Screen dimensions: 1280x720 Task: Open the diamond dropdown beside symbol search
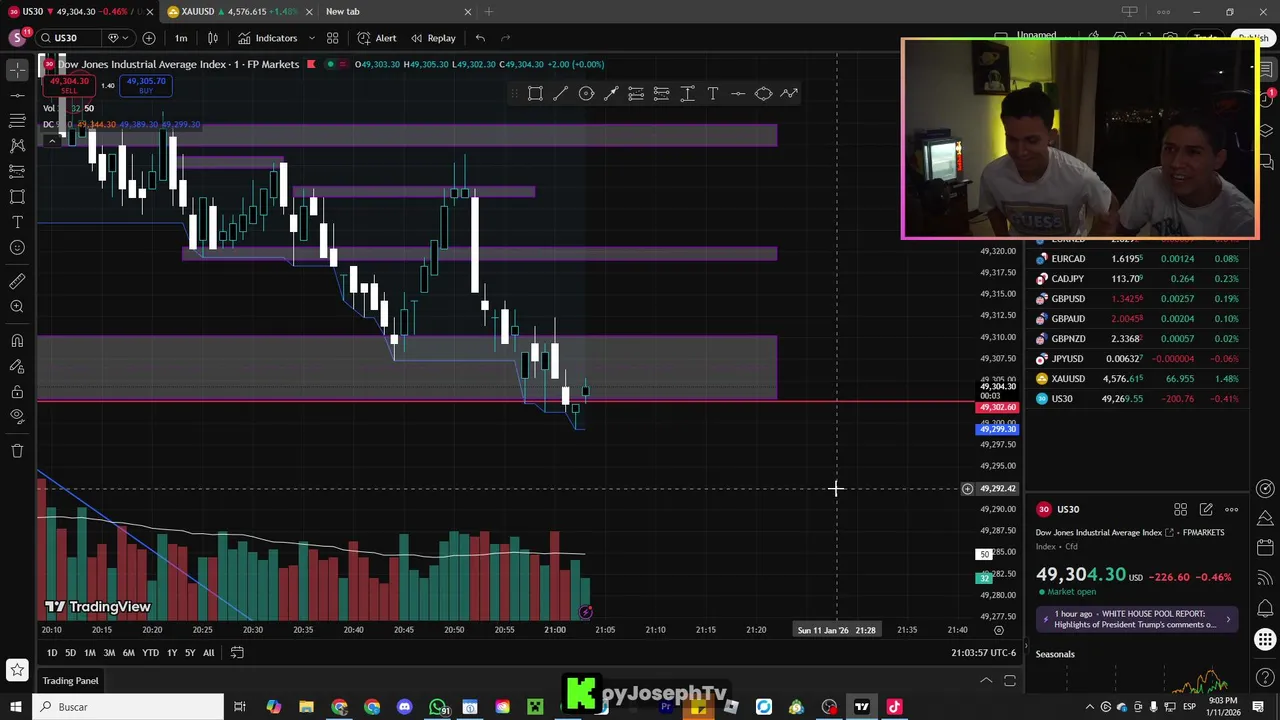(117, 38)
